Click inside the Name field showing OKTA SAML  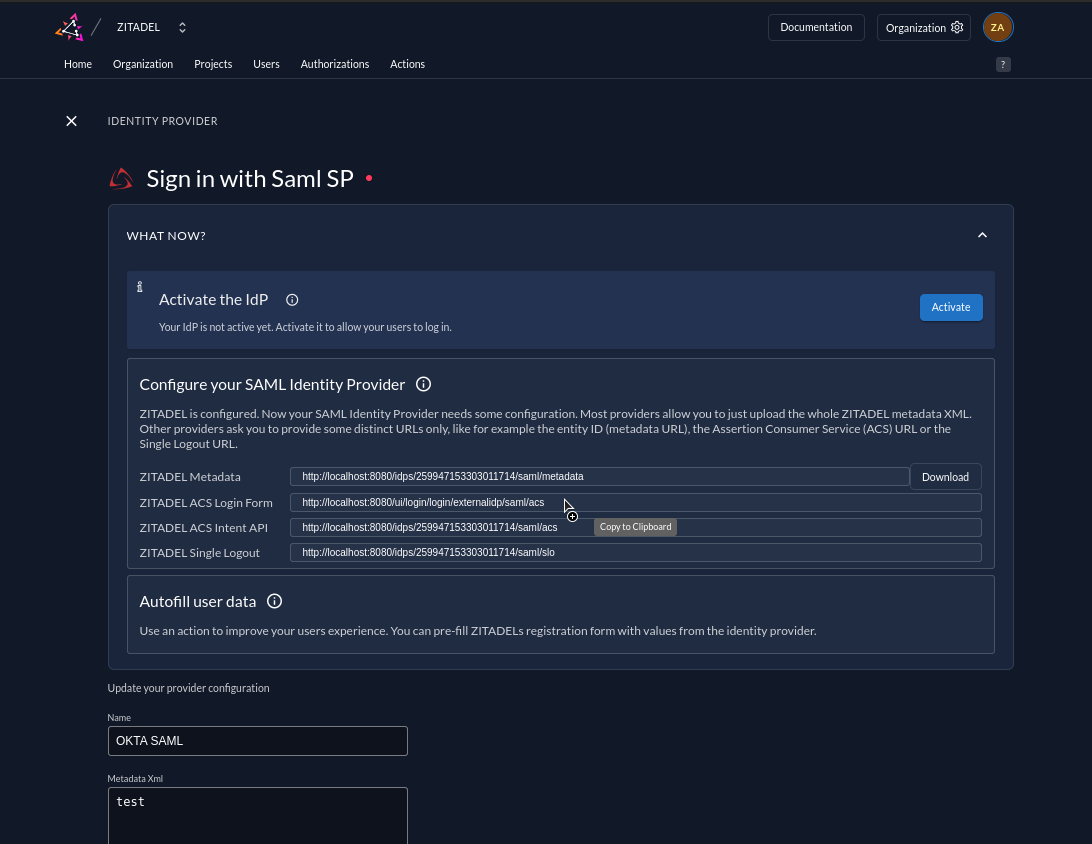tap(257, 740)
